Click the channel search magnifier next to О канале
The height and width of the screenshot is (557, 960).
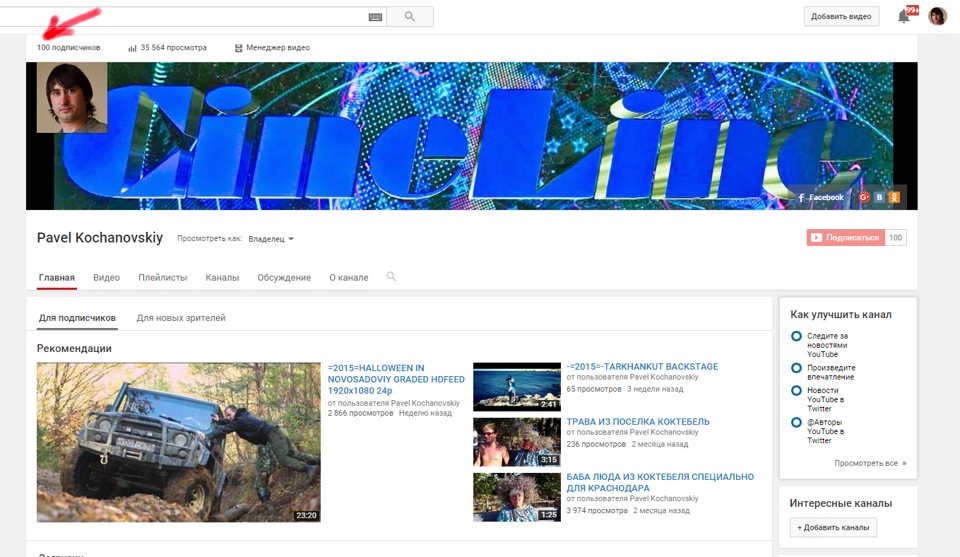391,277
